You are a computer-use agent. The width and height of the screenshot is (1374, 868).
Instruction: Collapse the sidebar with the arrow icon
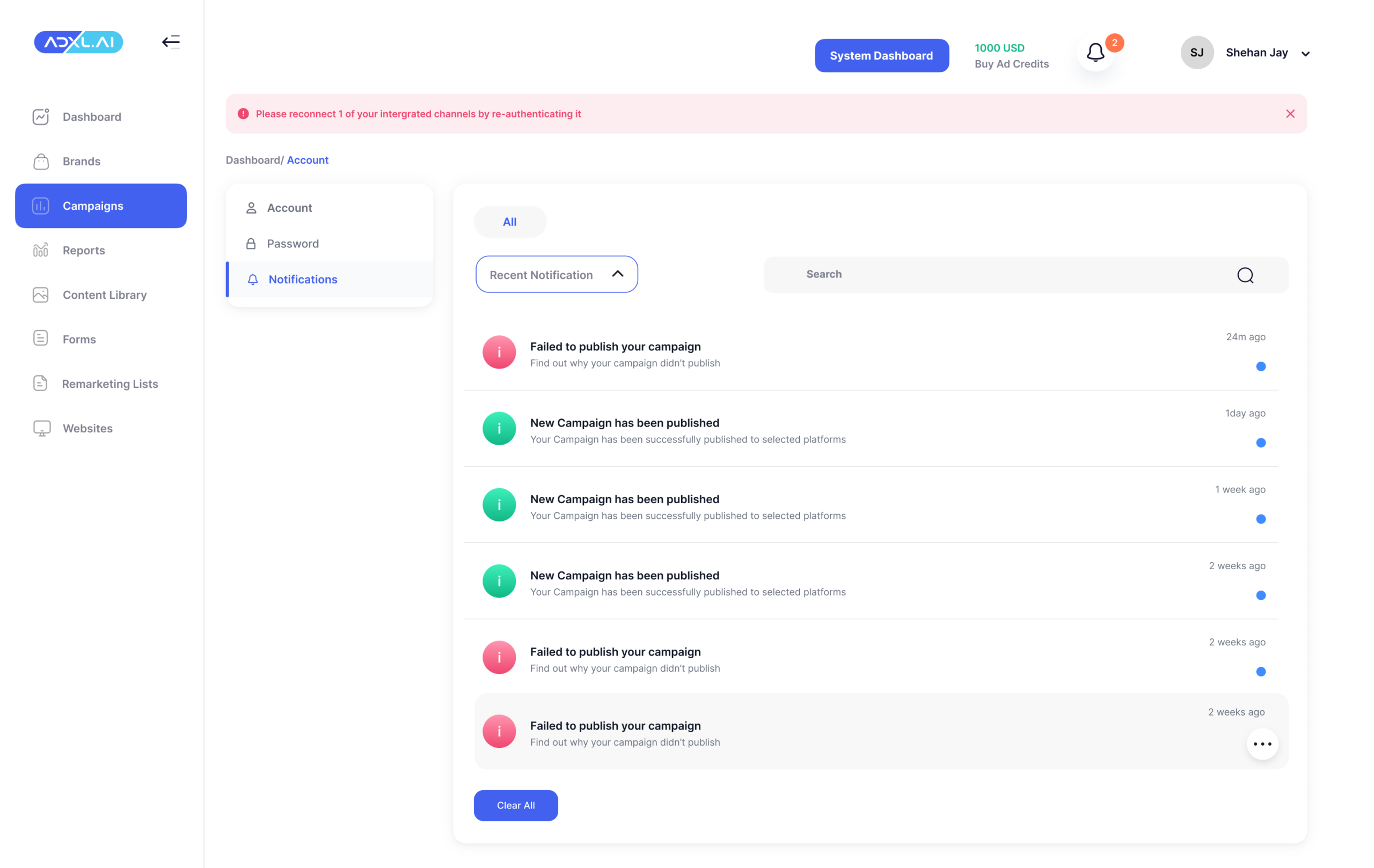click(171, 42)
